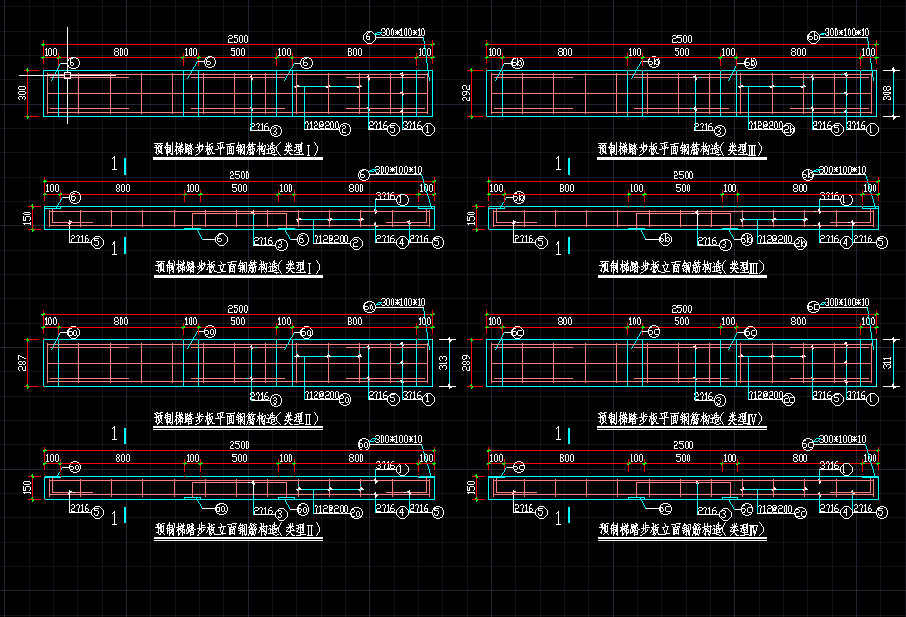Select the title 预制梯踏步板平面钢筋构造(类型IV)
This screenshot has width=906, height=617.
(x=681, y=418)
